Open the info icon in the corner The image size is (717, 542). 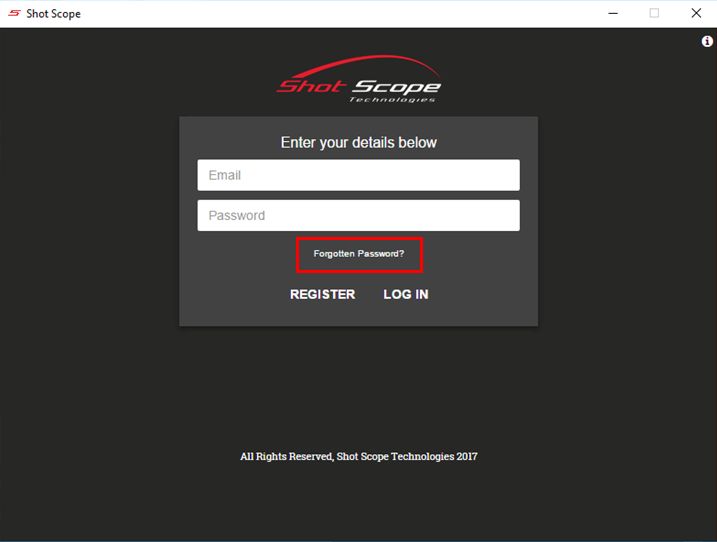point(707,42)
